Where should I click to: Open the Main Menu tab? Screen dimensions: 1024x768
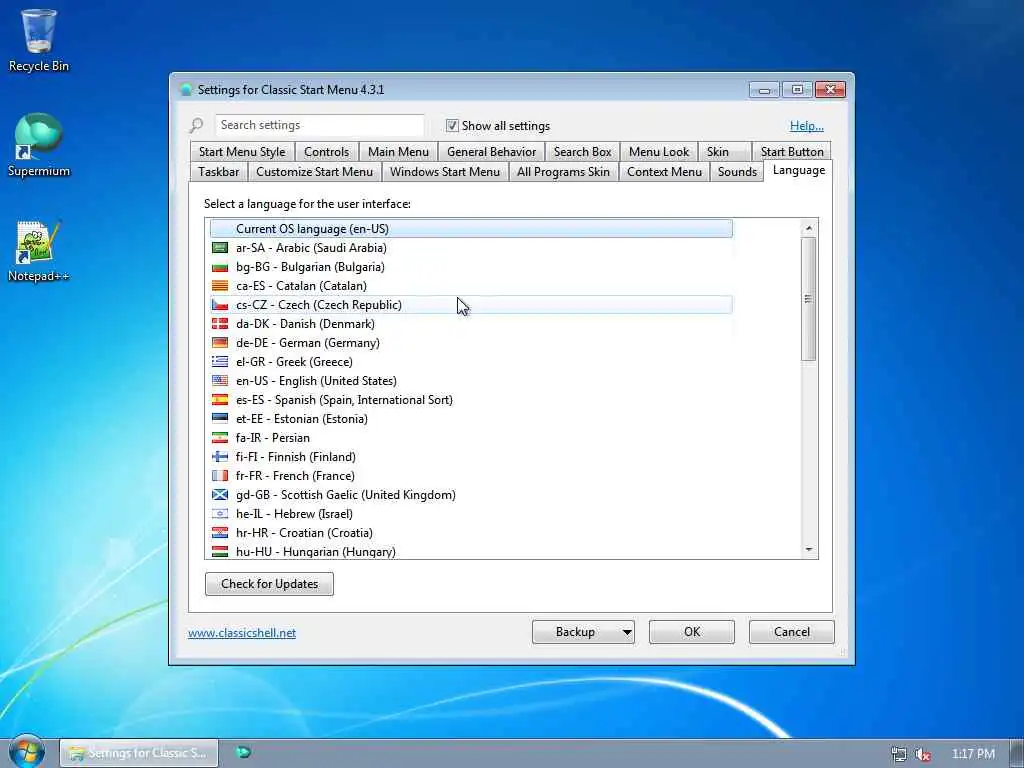pyautogui.click(x=398, y=152)
